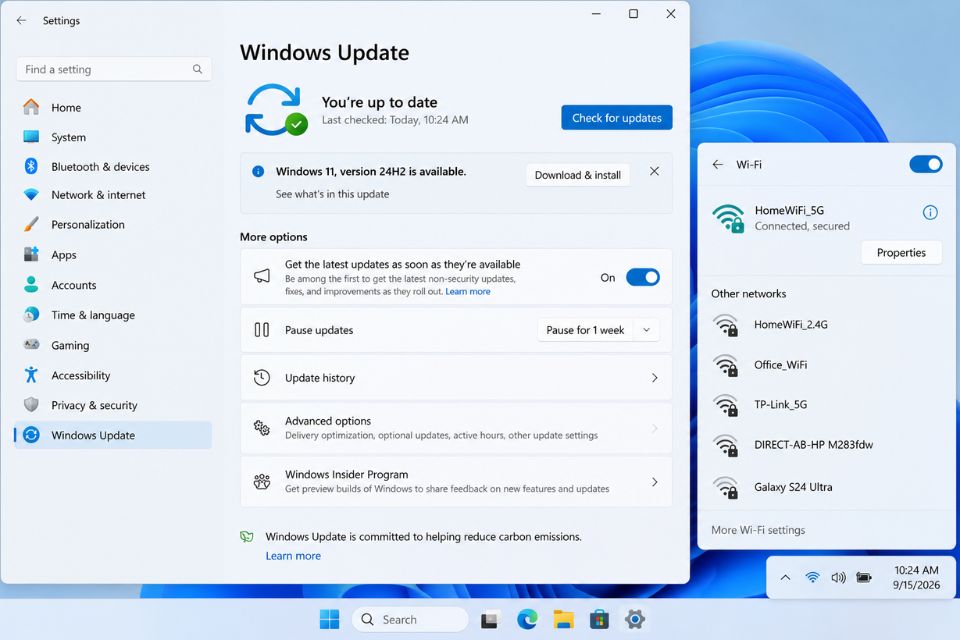Open Apps settings page
The width and height of the screenshot is (960, 640).
pyautogui.click(x=113, y=255)
